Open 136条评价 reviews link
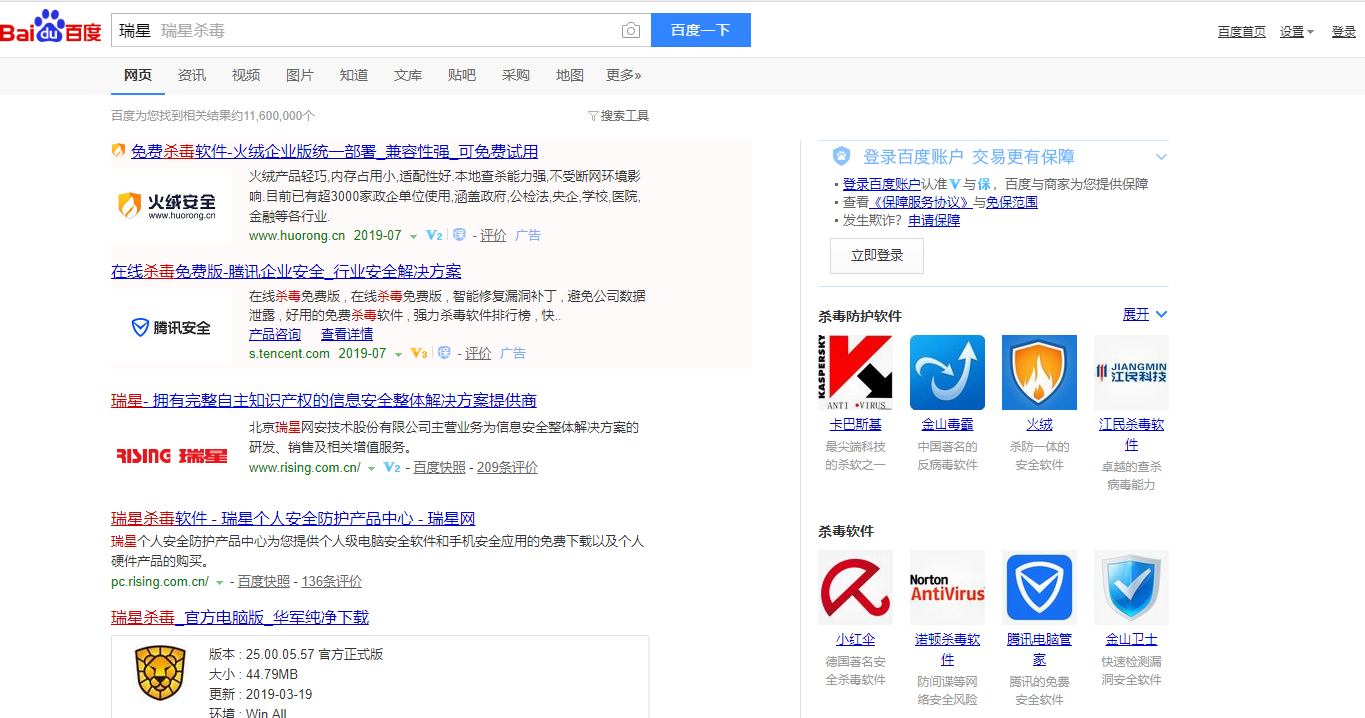Image resolution: width=1365 pixels, height=718 pixels. [x=332, y=581]
